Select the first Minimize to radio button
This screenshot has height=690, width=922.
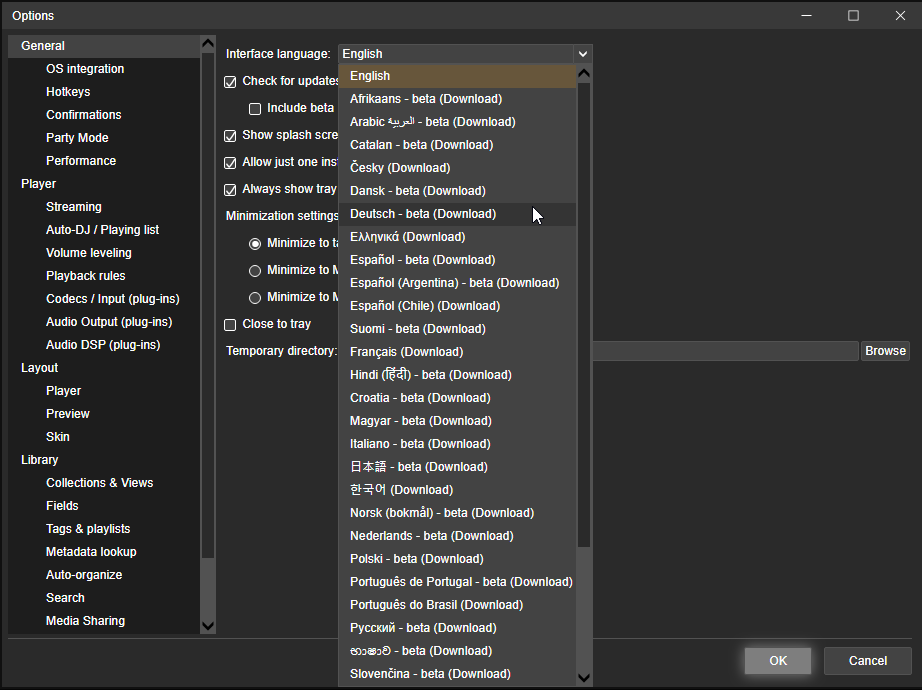(x=255, y=243)
